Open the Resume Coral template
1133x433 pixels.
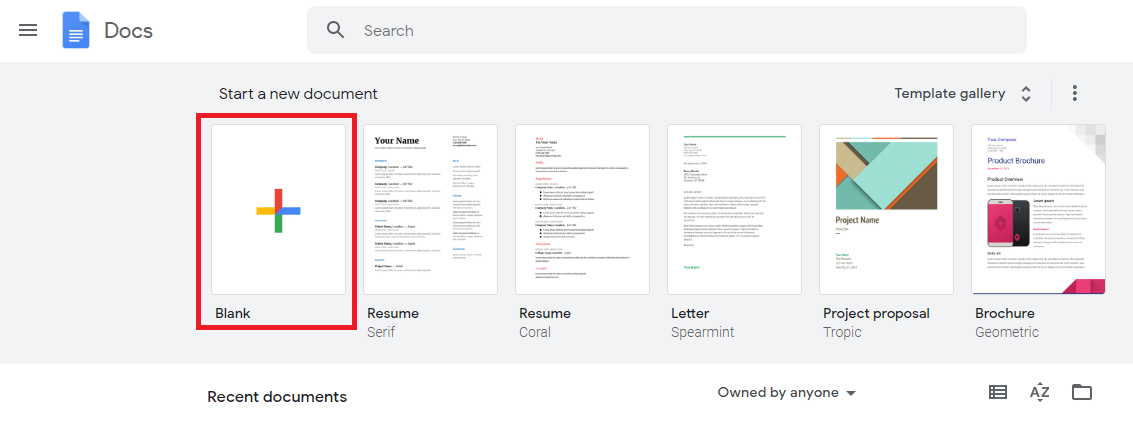pyautogui.click(x=582, y=209)
